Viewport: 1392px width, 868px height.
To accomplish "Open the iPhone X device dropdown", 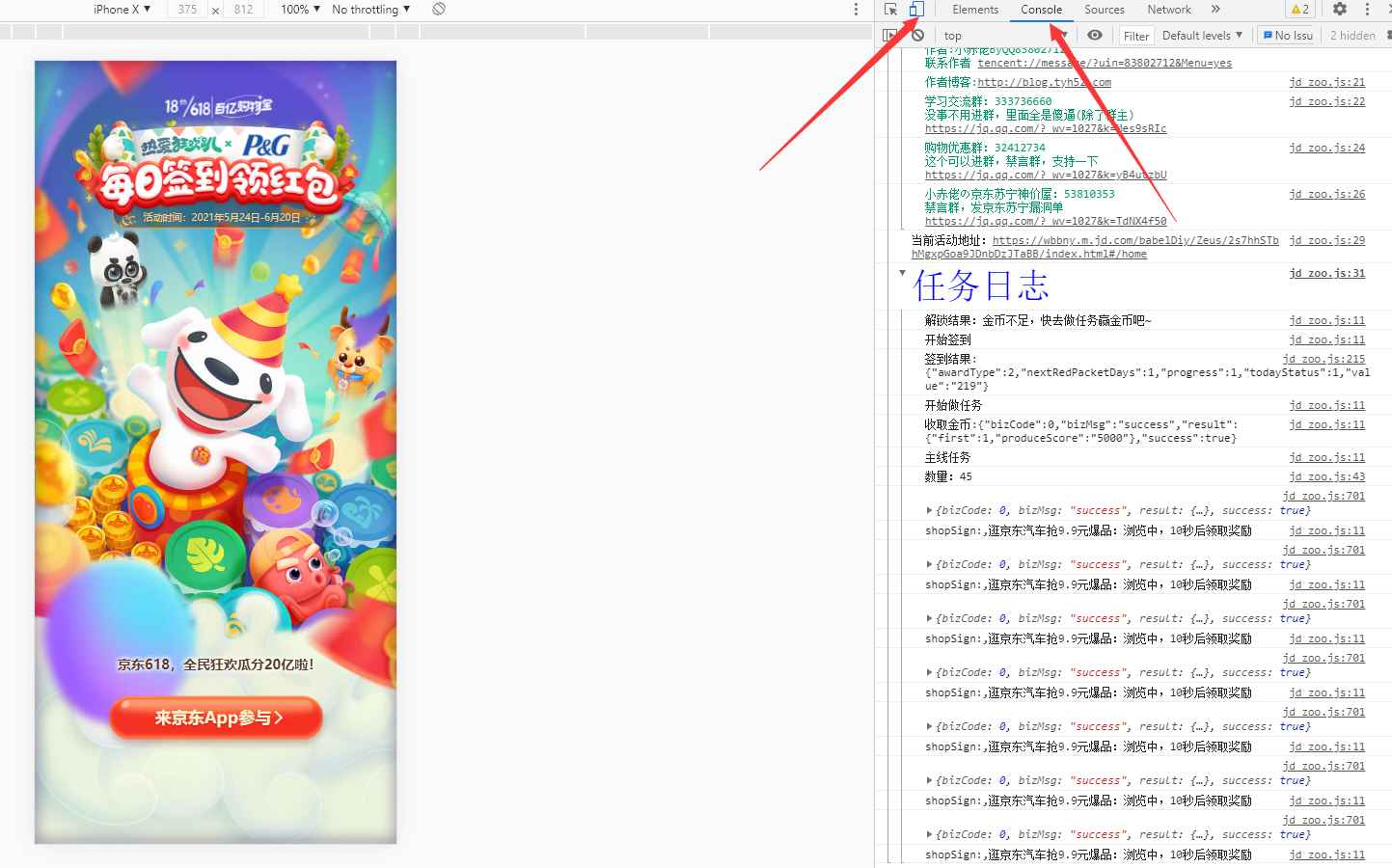I will point(122,10).
